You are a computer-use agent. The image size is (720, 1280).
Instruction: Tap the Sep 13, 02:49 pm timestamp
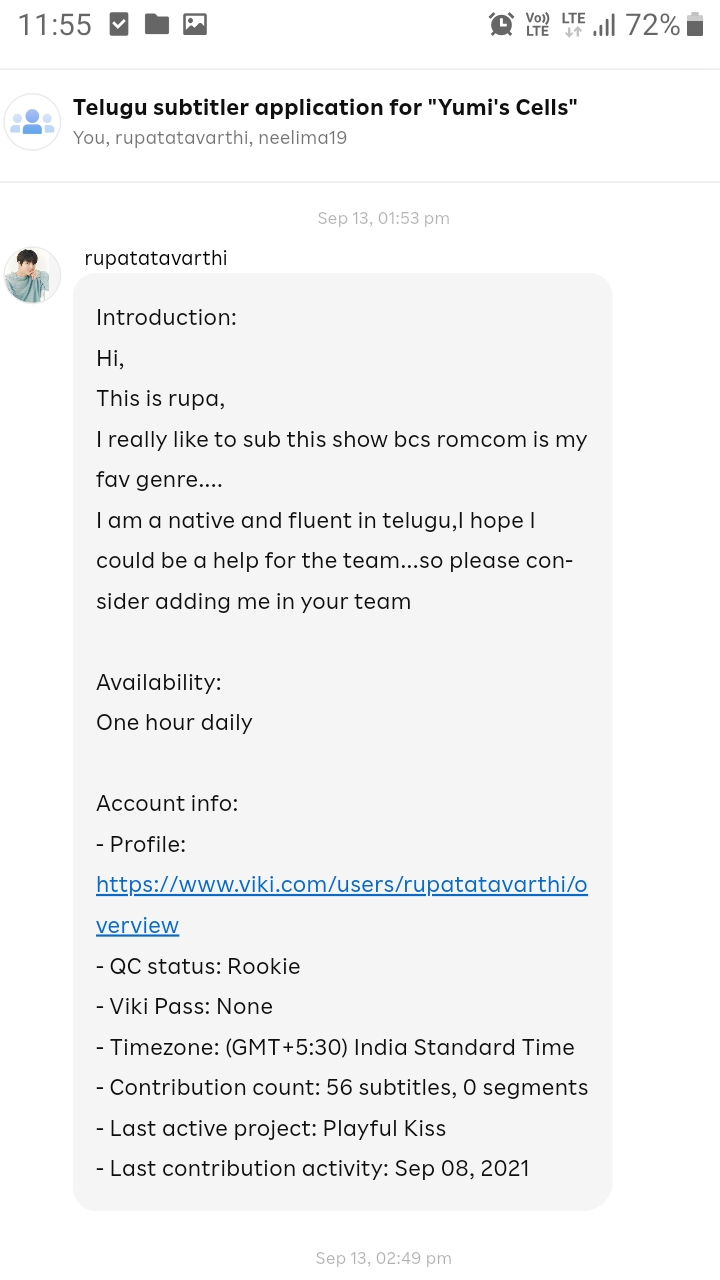click(383, 1258)
